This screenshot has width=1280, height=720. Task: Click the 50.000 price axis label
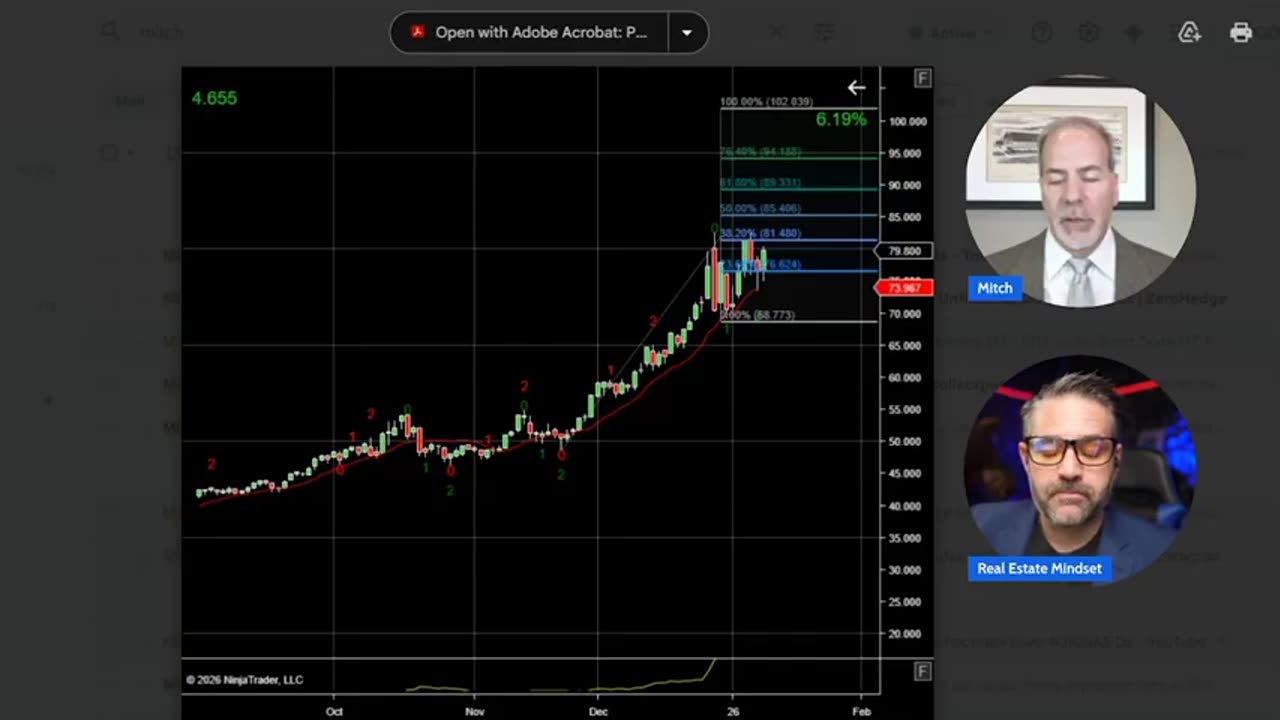[907, 442]
